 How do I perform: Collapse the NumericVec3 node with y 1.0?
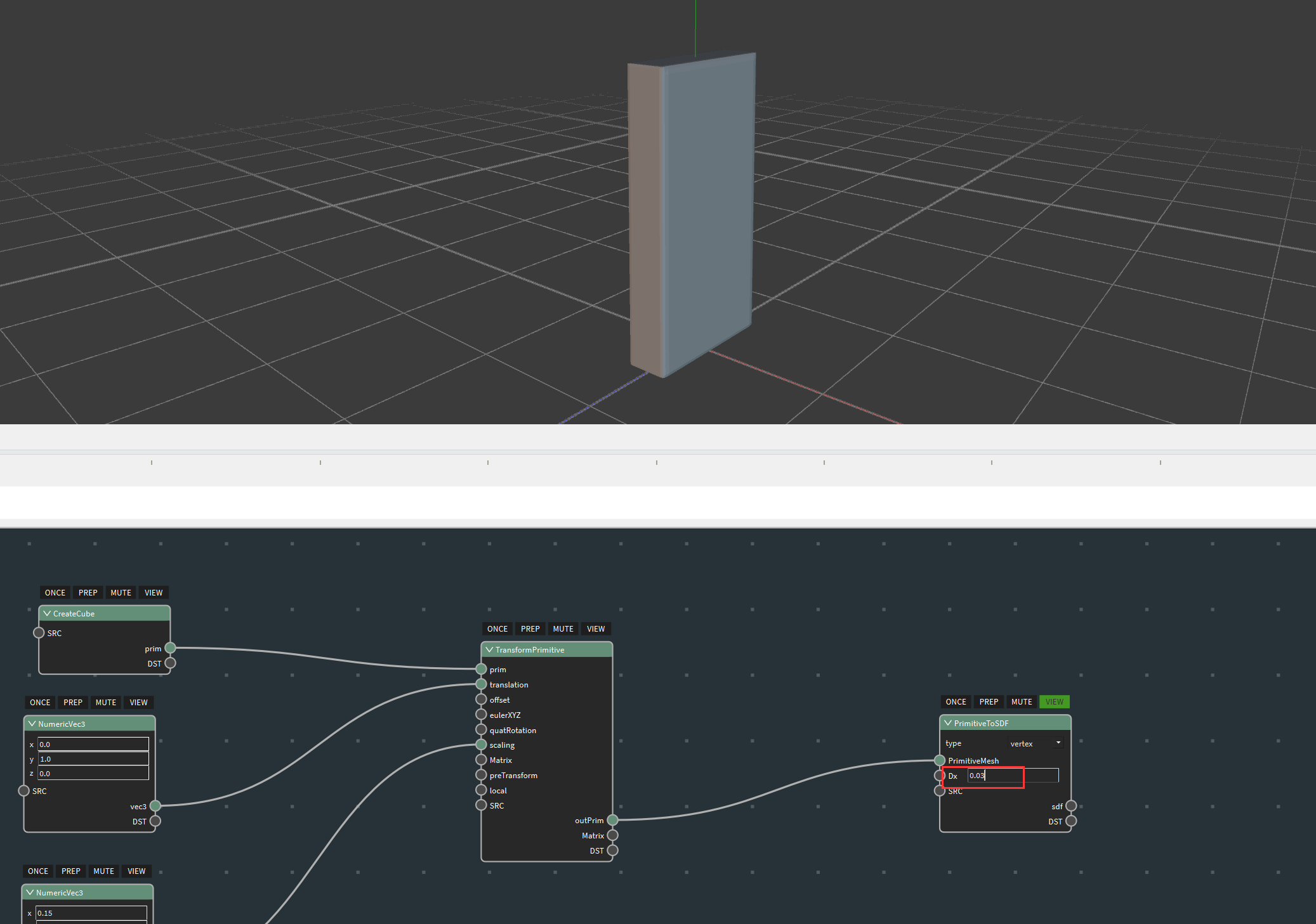coord(32,724)
